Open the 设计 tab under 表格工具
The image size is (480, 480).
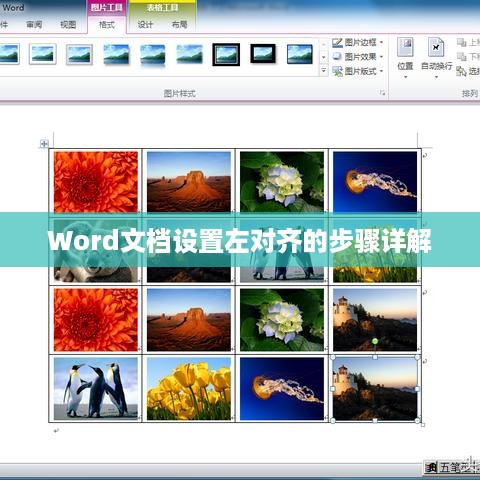145,24
